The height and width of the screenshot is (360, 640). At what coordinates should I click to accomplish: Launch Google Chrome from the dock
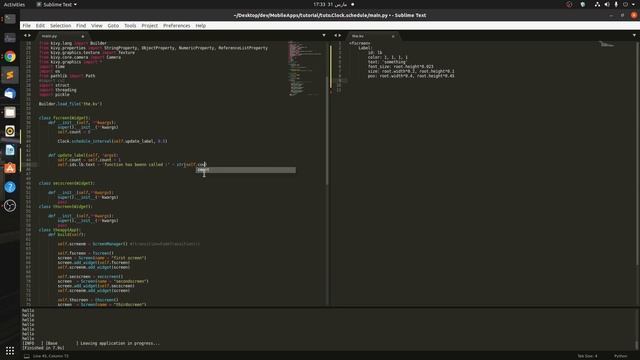(10, 57)
